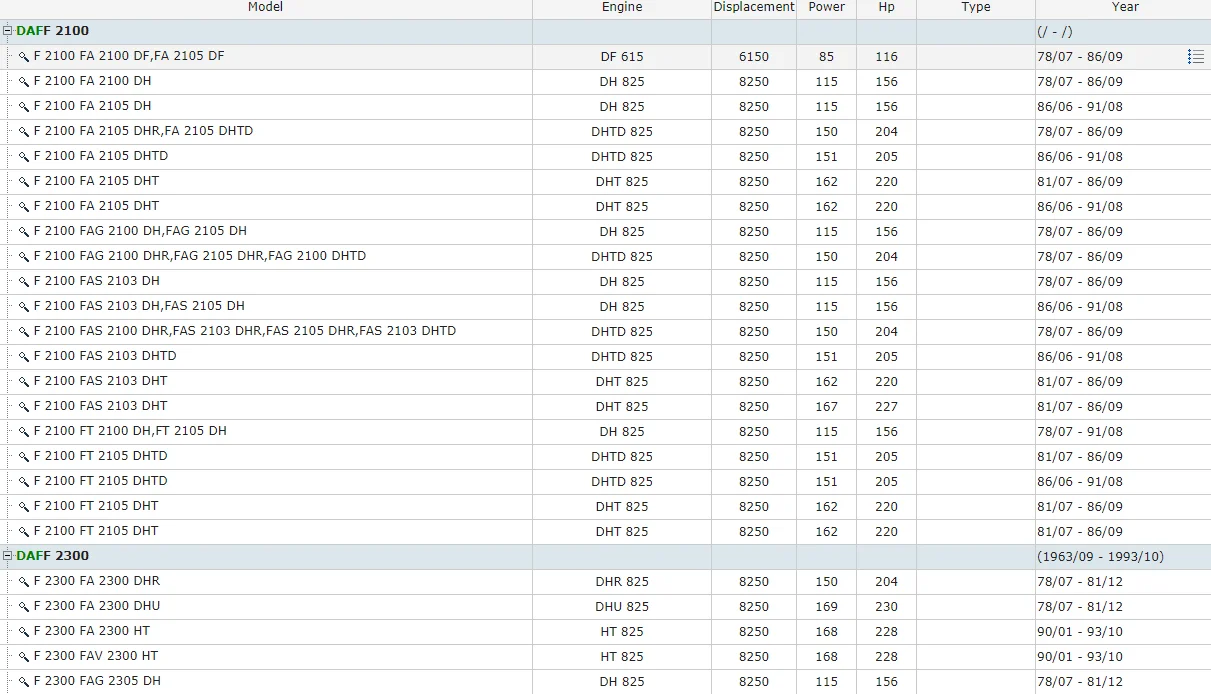
Task: Open the magnifier for F 2300 FA 2300 DHU
Action: pyautogui.click(x=24, y=607)
